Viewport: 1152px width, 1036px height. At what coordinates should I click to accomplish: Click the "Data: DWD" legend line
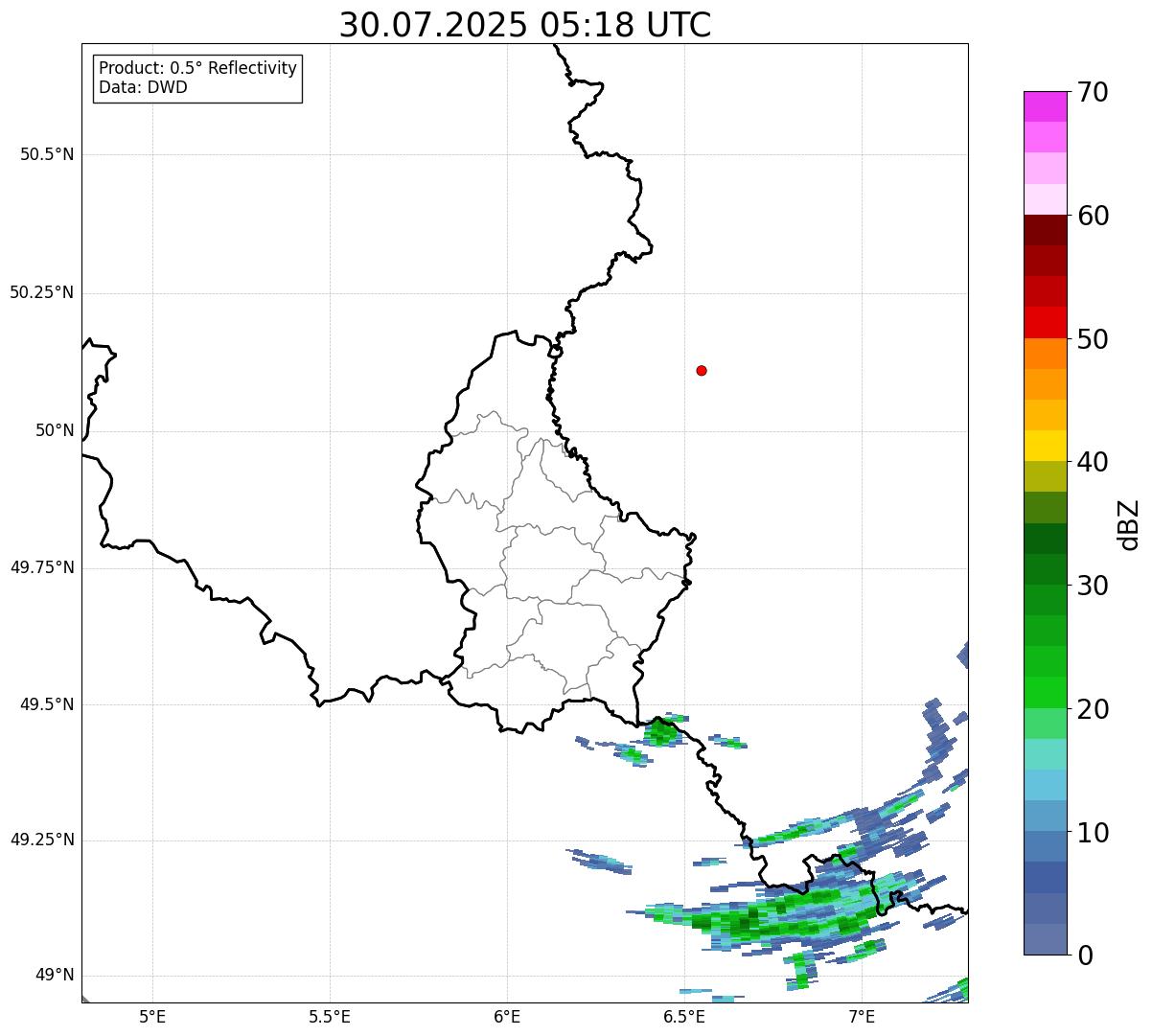tap(143, 87)
